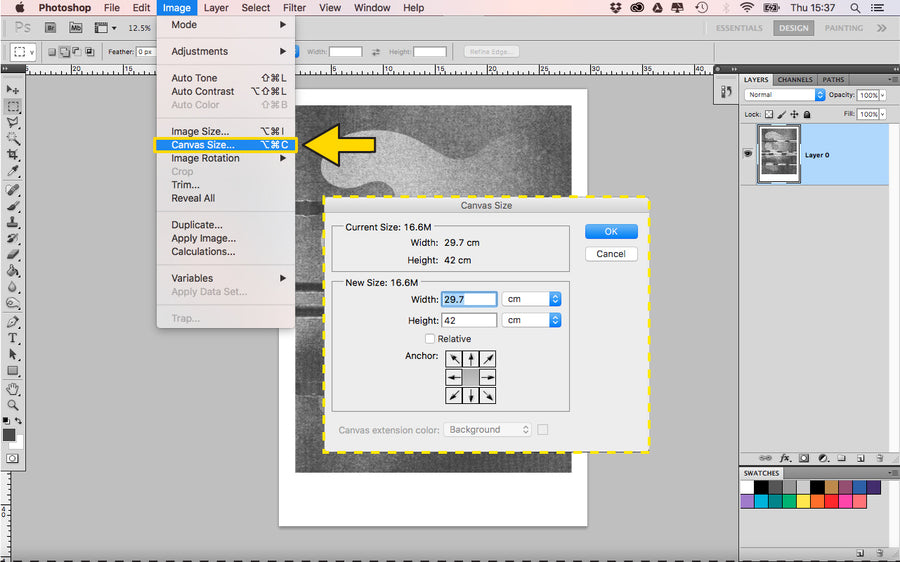
Task: Hide Layer 0 using eye icon
Action: click(747, 154)
